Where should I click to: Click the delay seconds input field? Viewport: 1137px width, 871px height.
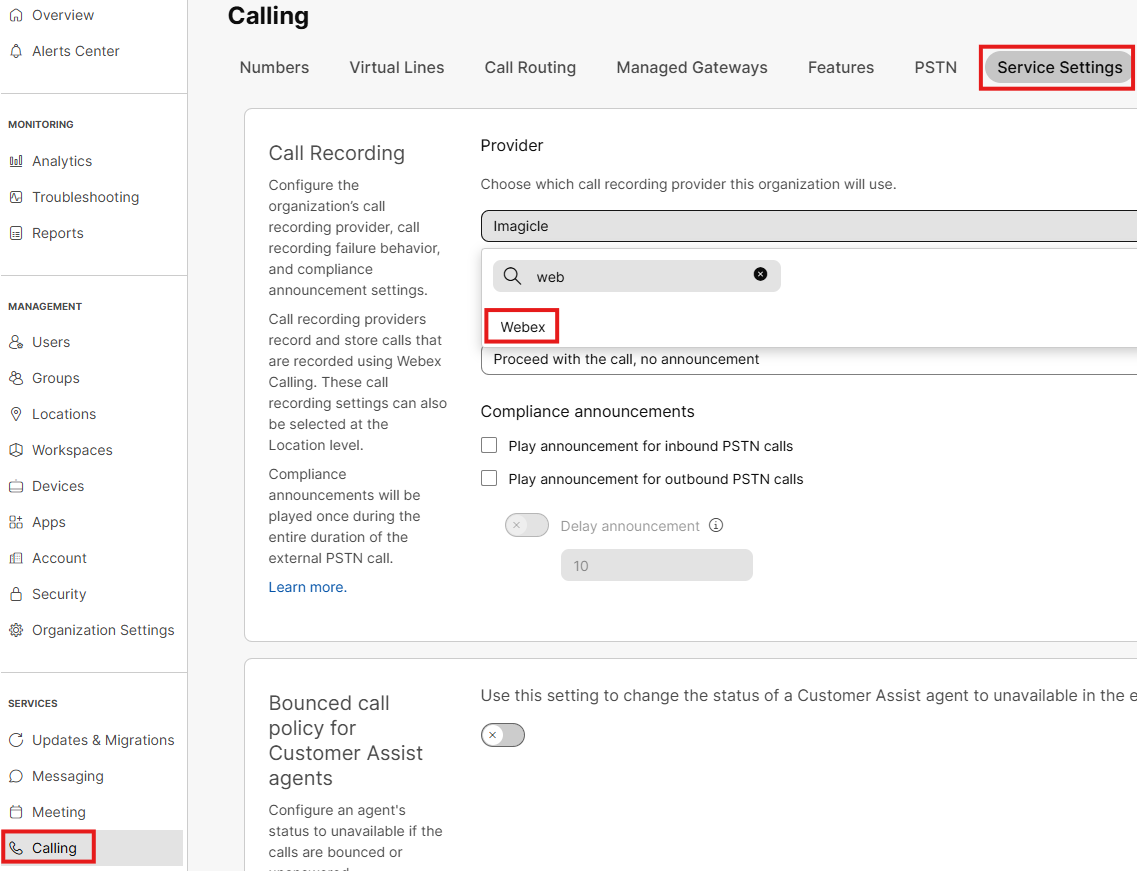coord(656,566)
